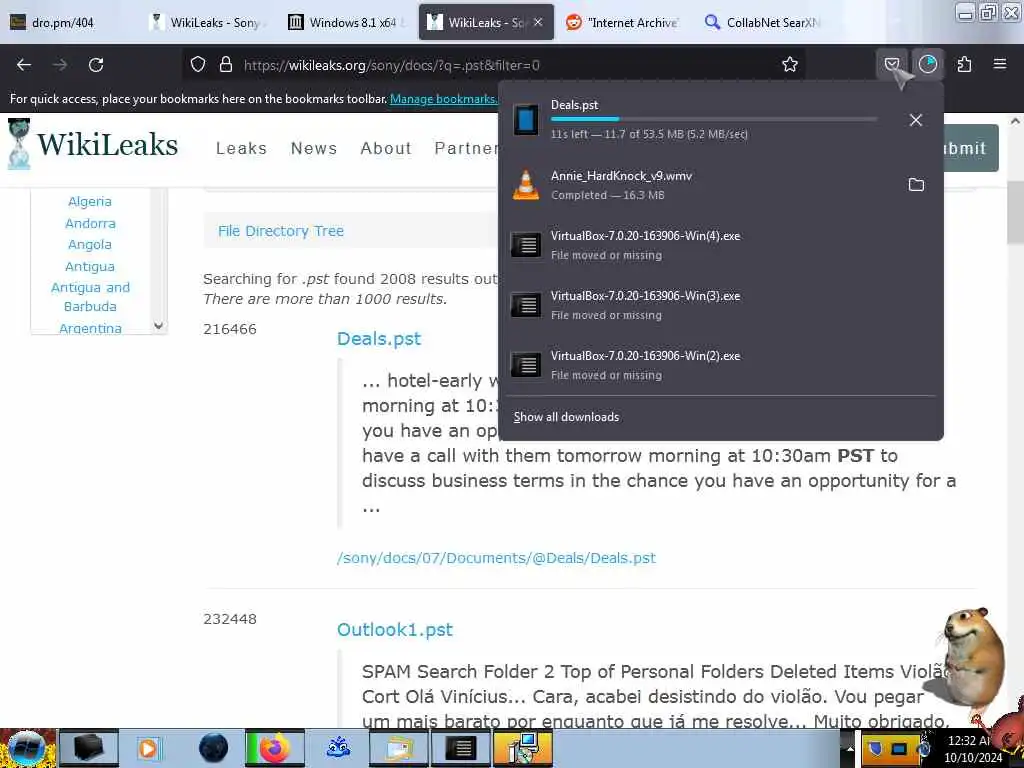Screen dimensions: 1024x768
Task: Select Angola in the country list
Action: (x=90, y=245)
